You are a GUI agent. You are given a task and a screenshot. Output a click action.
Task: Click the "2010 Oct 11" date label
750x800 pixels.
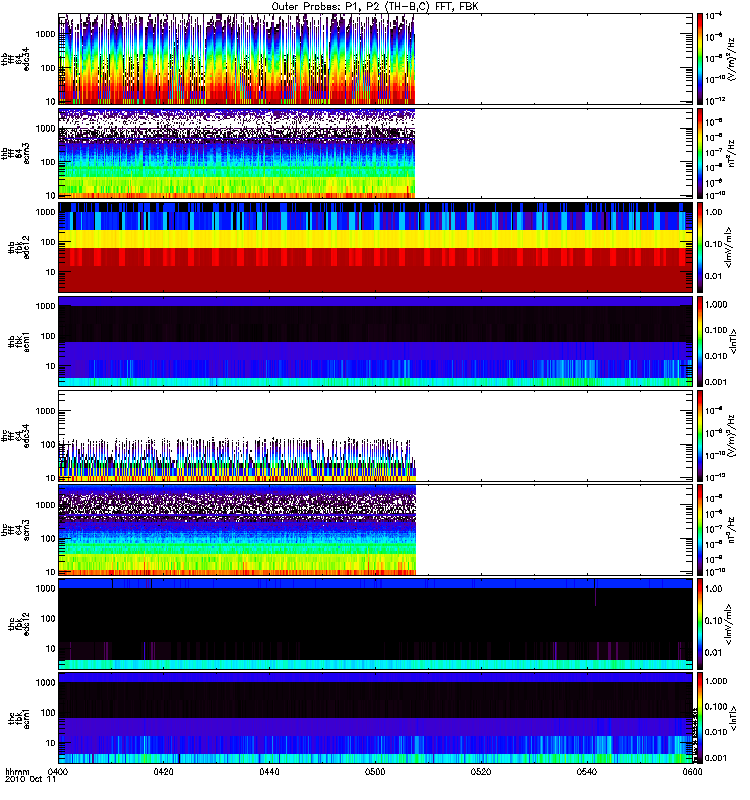click(x=31, y=780)
